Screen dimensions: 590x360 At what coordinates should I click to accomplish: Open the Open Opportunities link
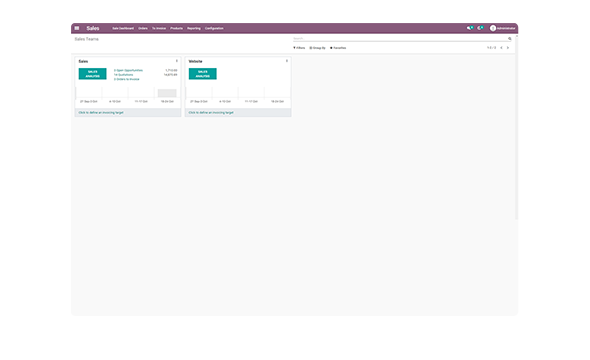pyautogui.click(x=128, y=70)
